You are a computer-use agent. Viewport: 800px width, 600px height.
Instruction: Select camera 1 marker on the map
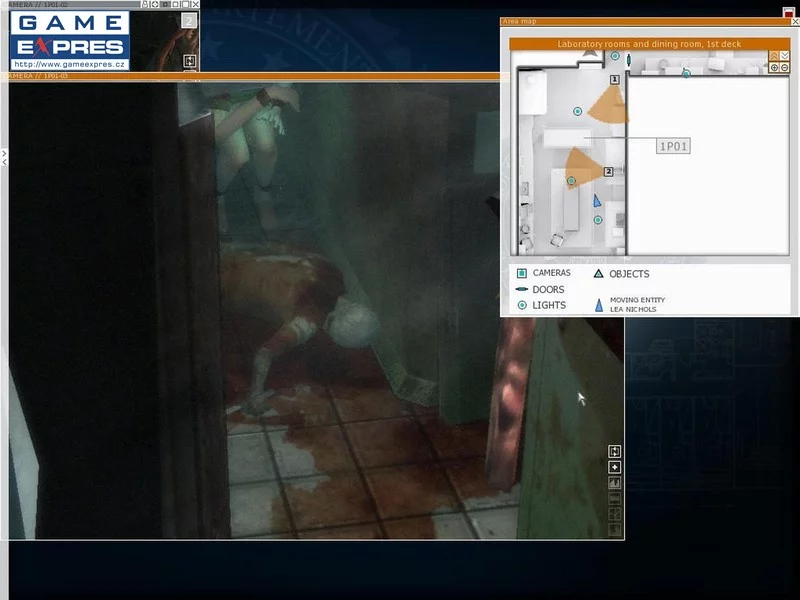(615, 79)
